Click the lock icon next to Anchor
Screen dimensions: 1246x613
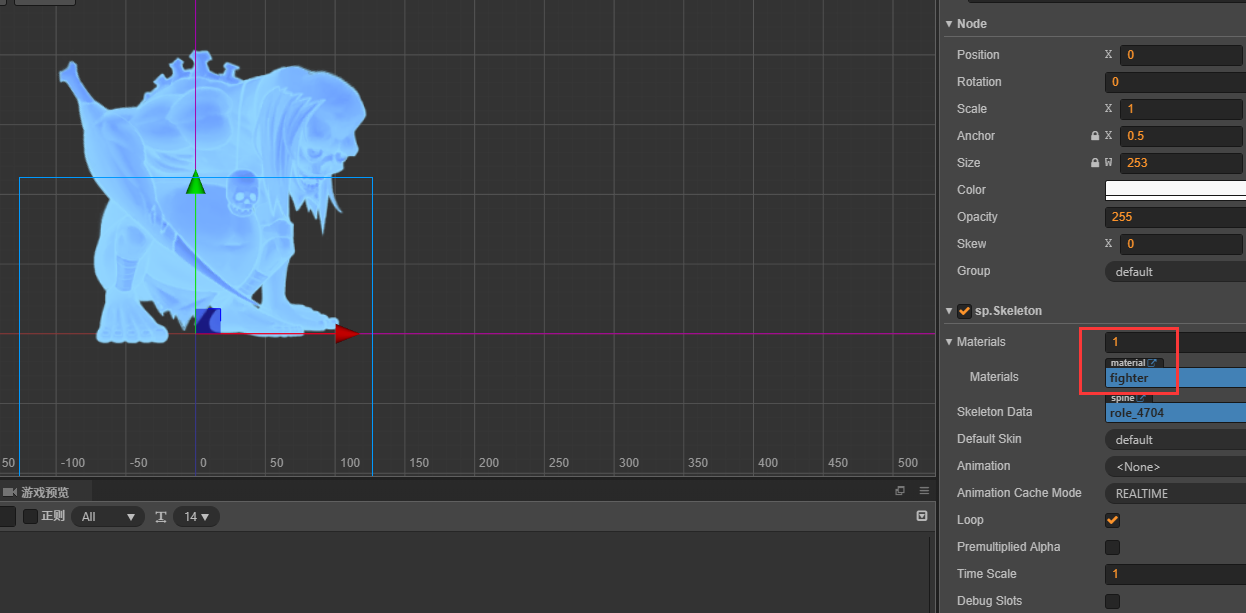1095,136
